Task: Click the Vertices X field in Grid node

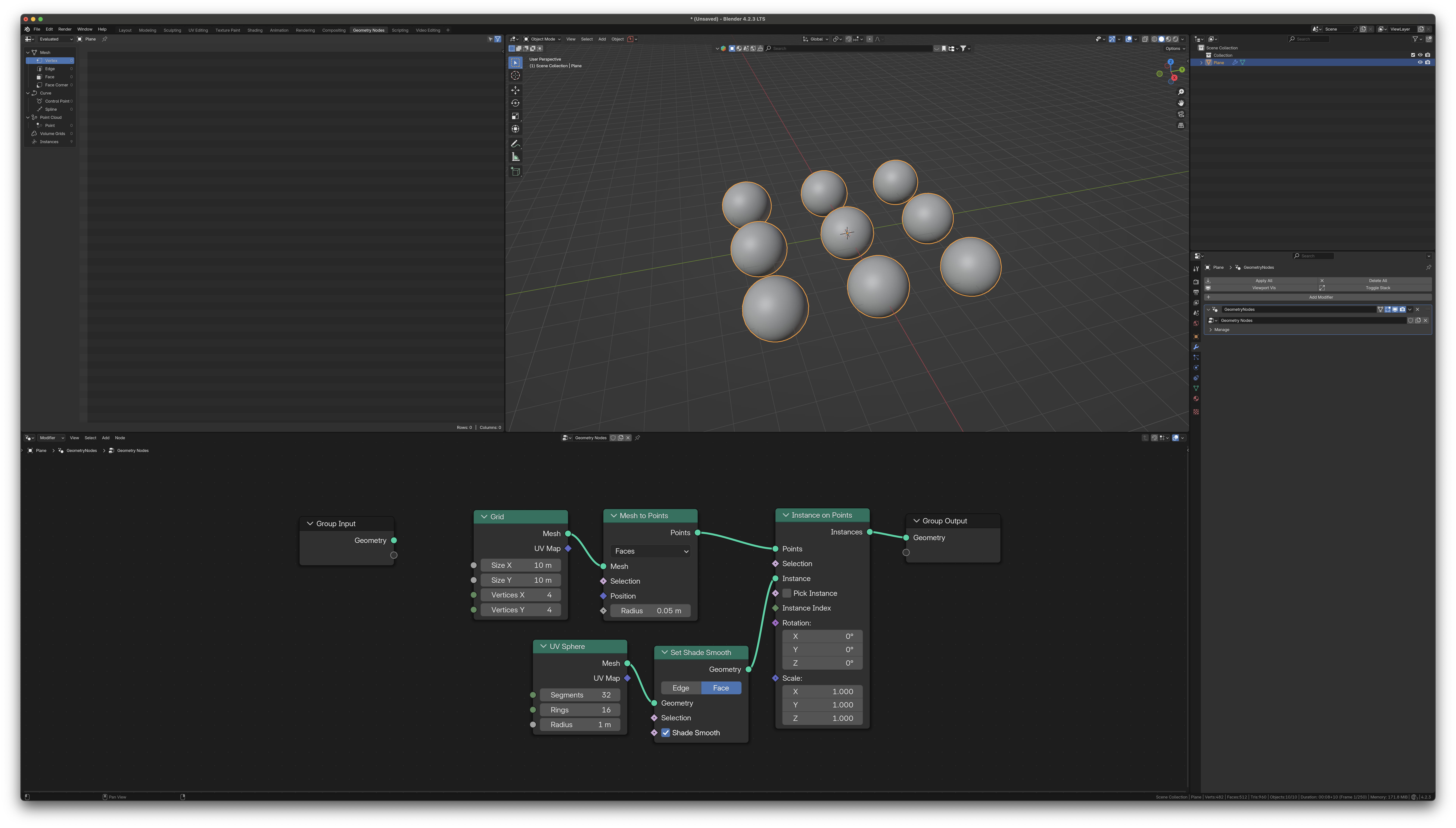Action: click(521, 595)
